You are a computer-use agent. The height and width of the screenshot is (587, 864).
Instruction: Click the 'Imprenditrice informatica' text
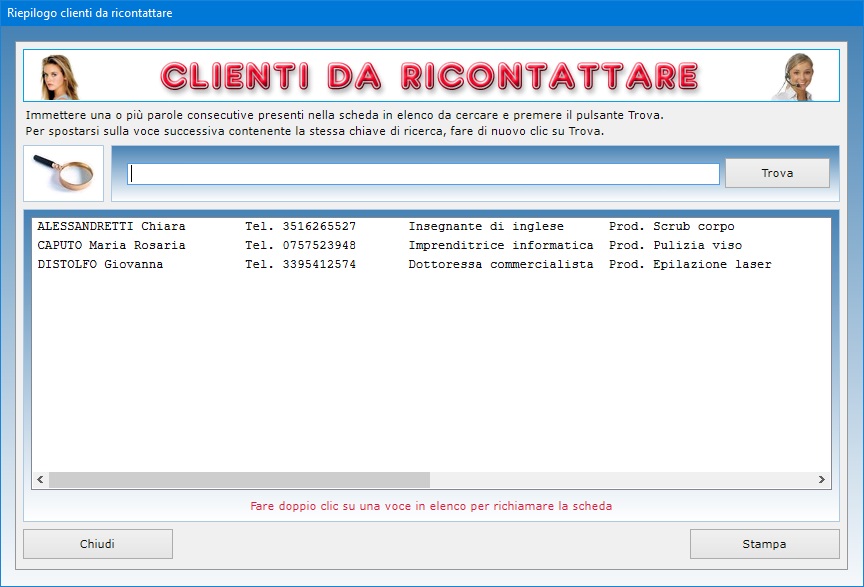click(501, 245)
